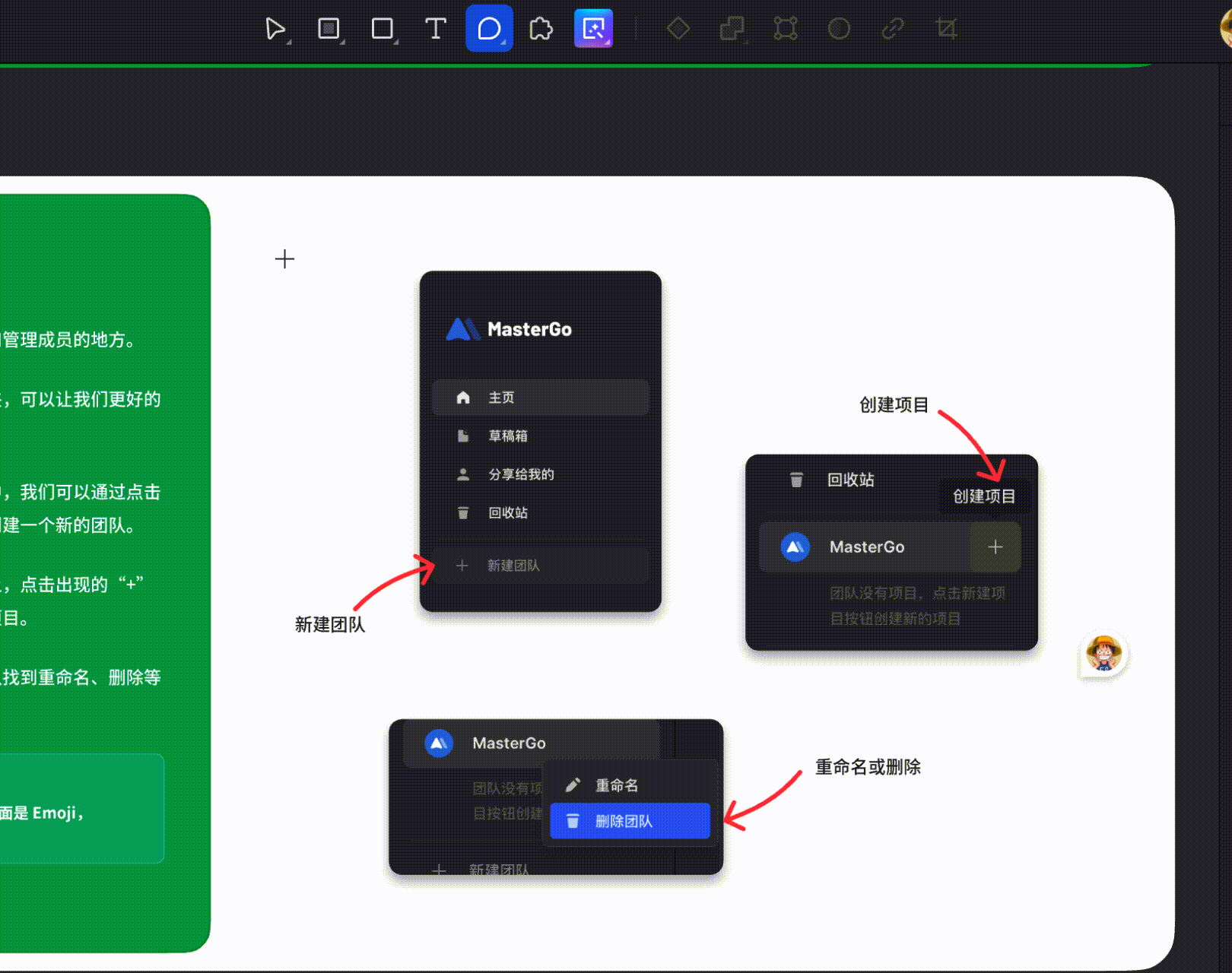
Task: Click the circular Mask icon
Action: tap(839, 29)
